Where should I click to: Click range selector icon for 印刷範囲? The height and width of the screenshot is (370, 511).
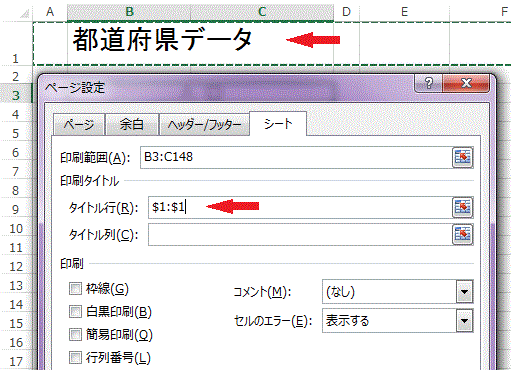pos(463,157)
